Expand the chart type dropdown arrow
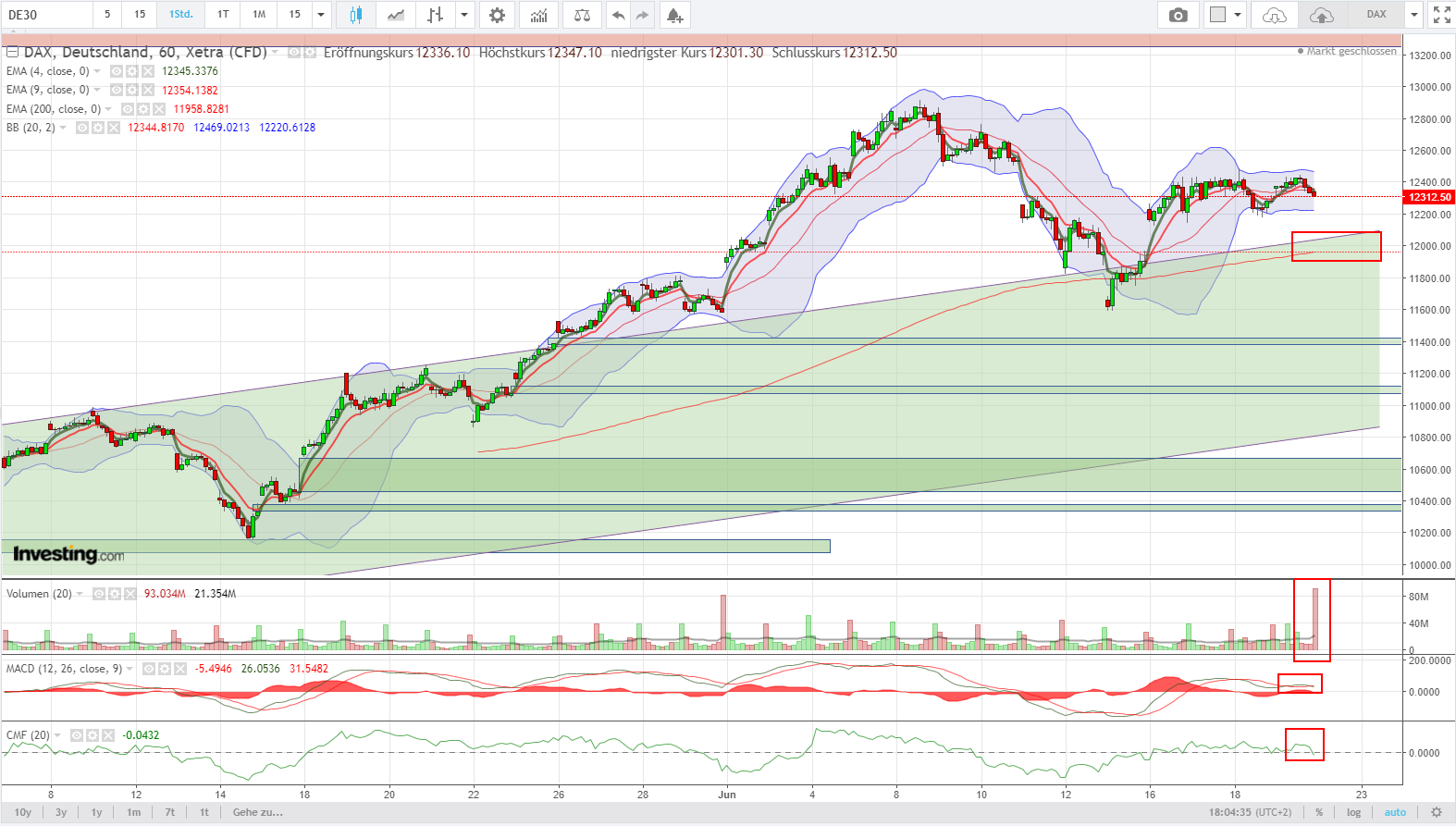Viewport: 1456px width, 826px height. (x=464, y=15)
